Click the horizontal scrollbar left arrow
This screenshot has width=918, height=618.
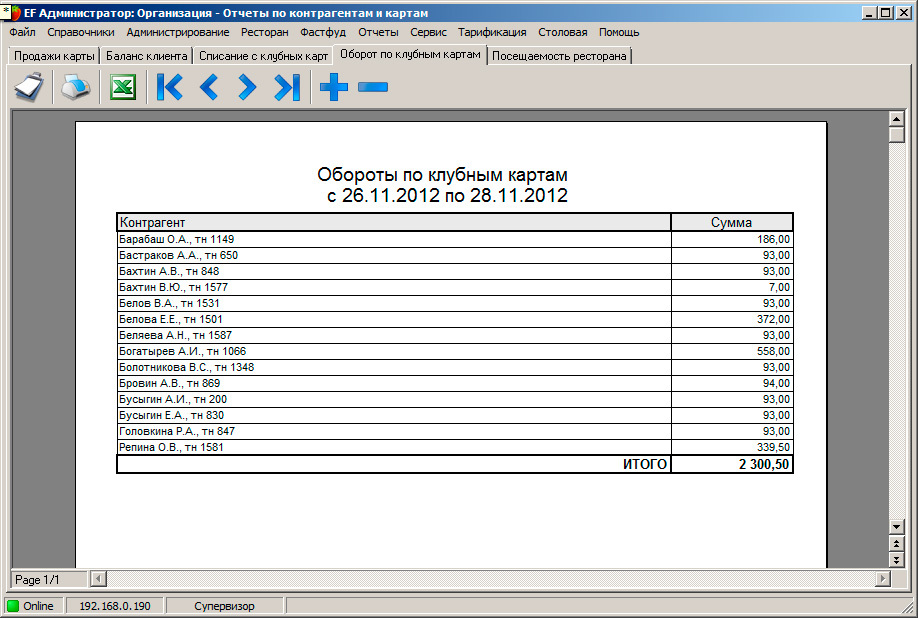[x=98, y=579]
